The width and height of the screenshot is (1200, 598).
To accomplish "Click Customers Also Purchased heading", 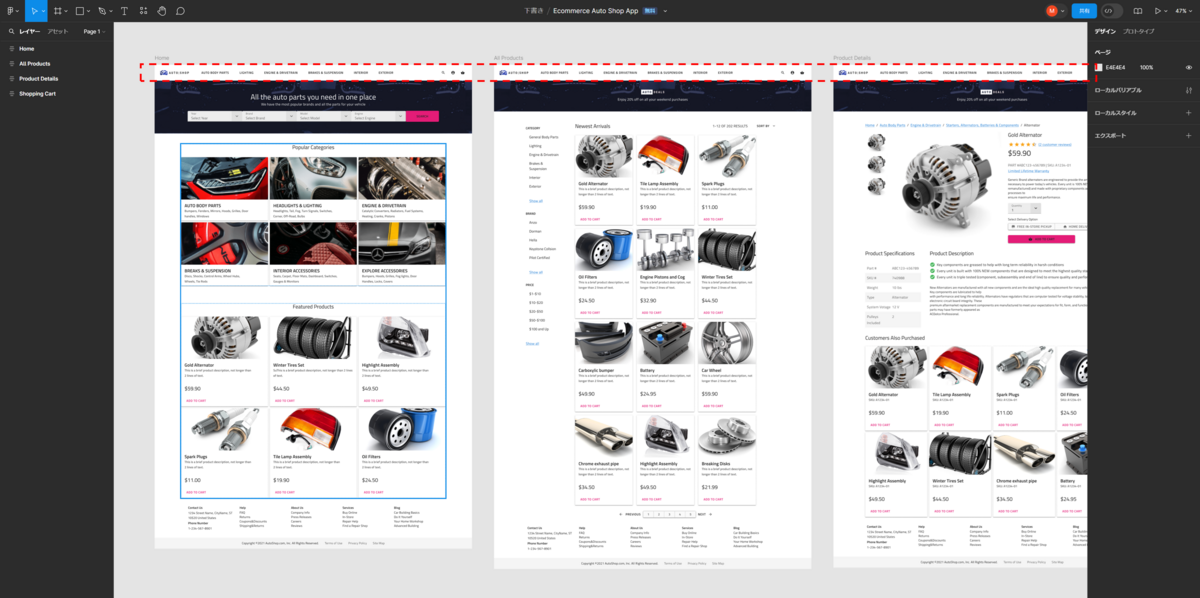I will click(895, 338).
